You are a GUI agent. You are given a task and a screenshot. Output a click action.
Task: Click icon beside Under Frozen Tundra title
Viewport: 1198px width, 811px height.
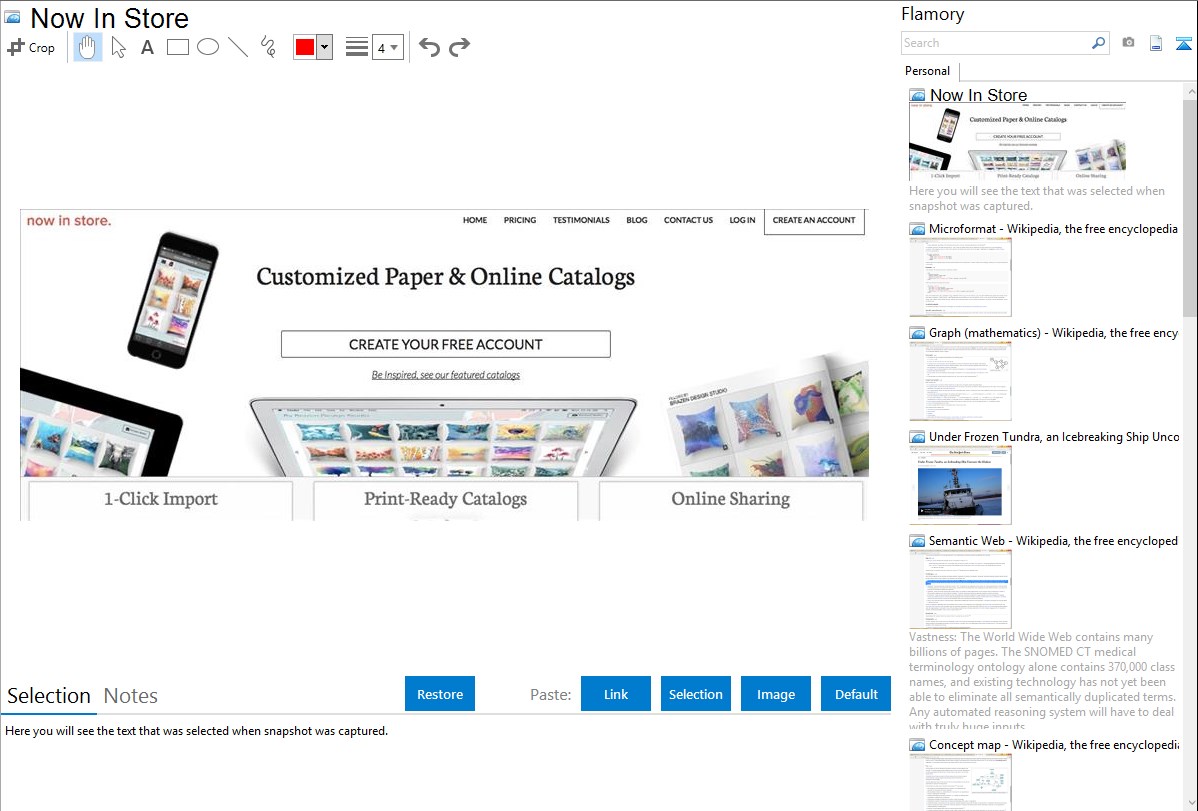point(917,437)
